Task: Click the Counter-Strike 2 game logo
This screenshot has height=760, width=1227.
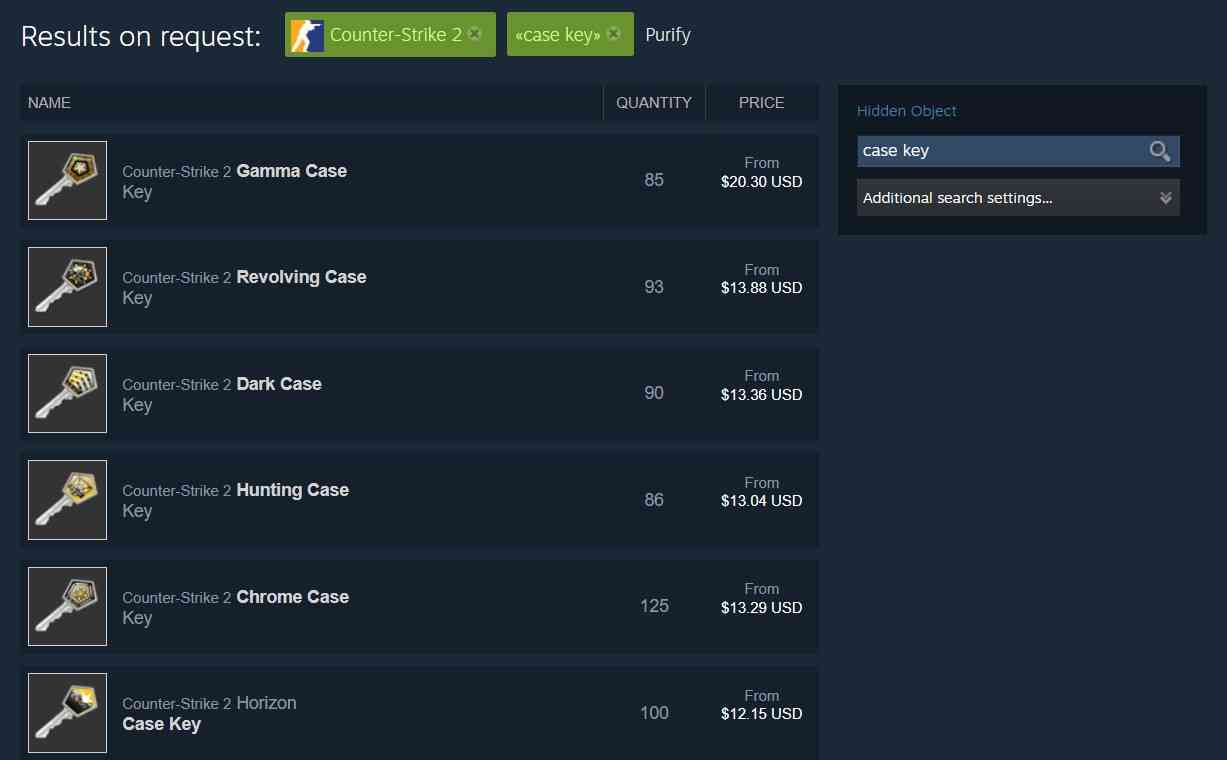Action: (307, 35)
